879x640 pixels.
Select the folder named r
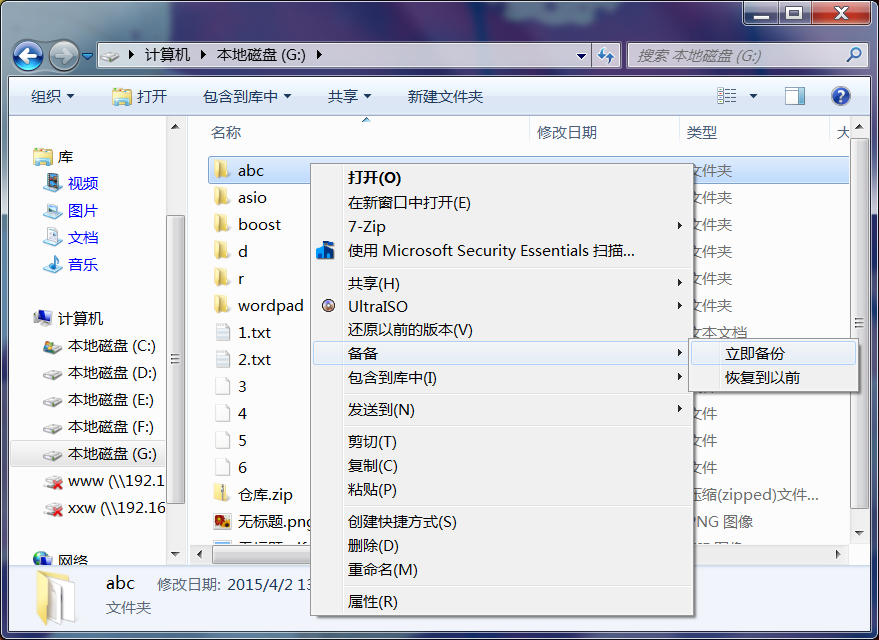pyautogui.click(x=241, y=278)
